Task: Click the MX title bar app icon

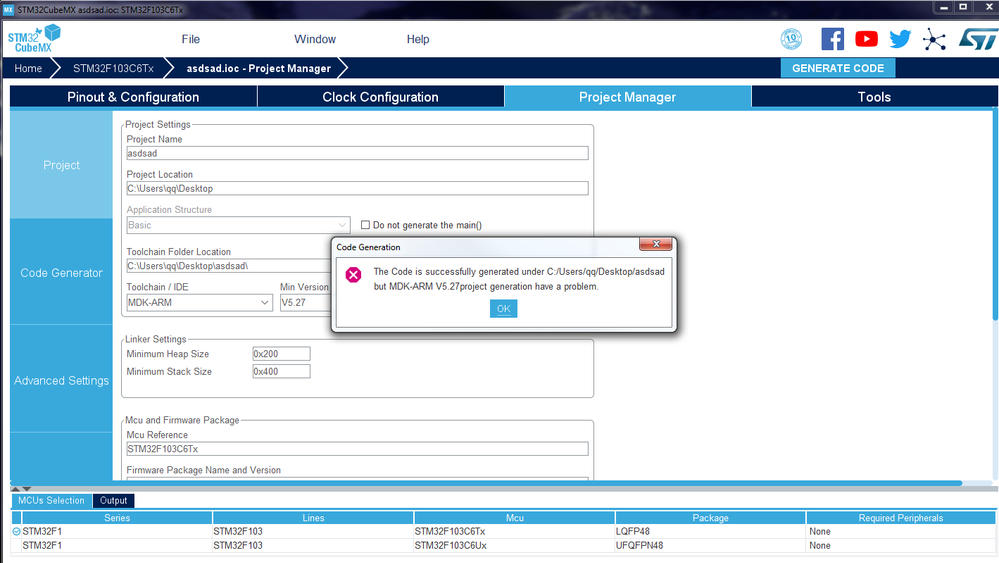Action: [8, 10]
